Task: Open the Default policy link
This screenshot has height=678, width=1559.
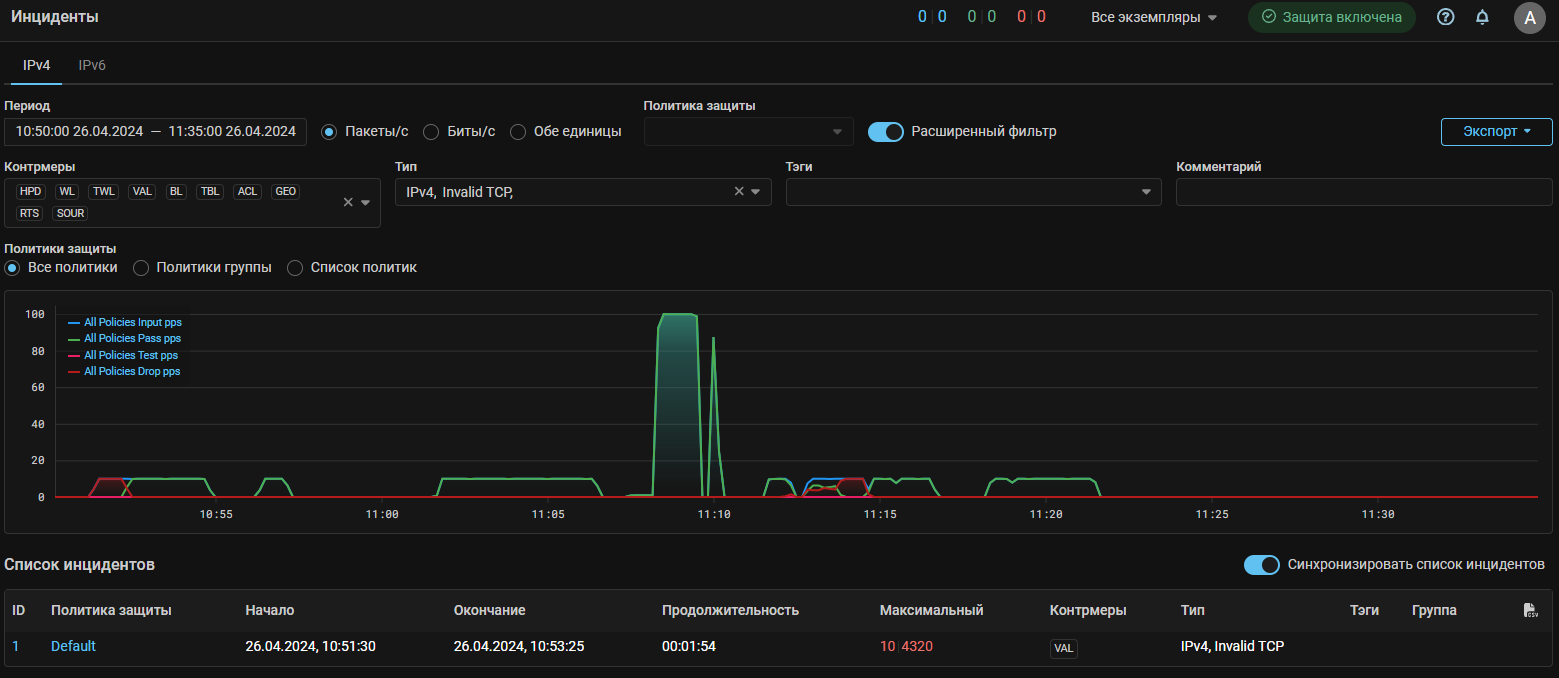Action: coord(73,647)
